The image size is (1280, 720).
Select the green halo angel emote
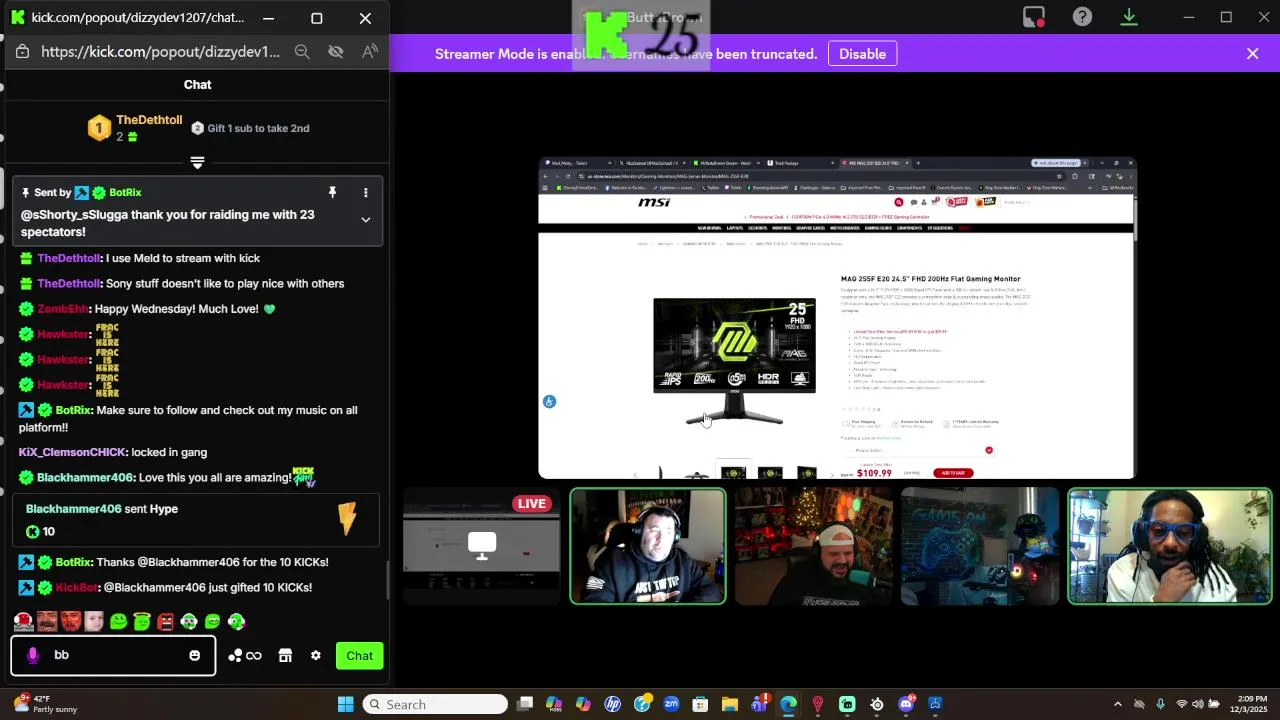pos(141,622)
